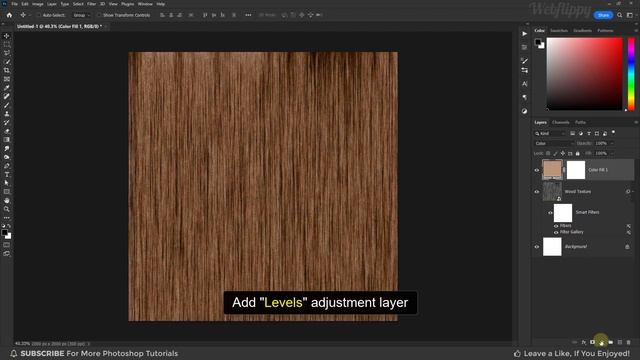This screenshot has height=360, width=640.
Task: Click the Home icon in options bar
Action: (x=9, y=15)
